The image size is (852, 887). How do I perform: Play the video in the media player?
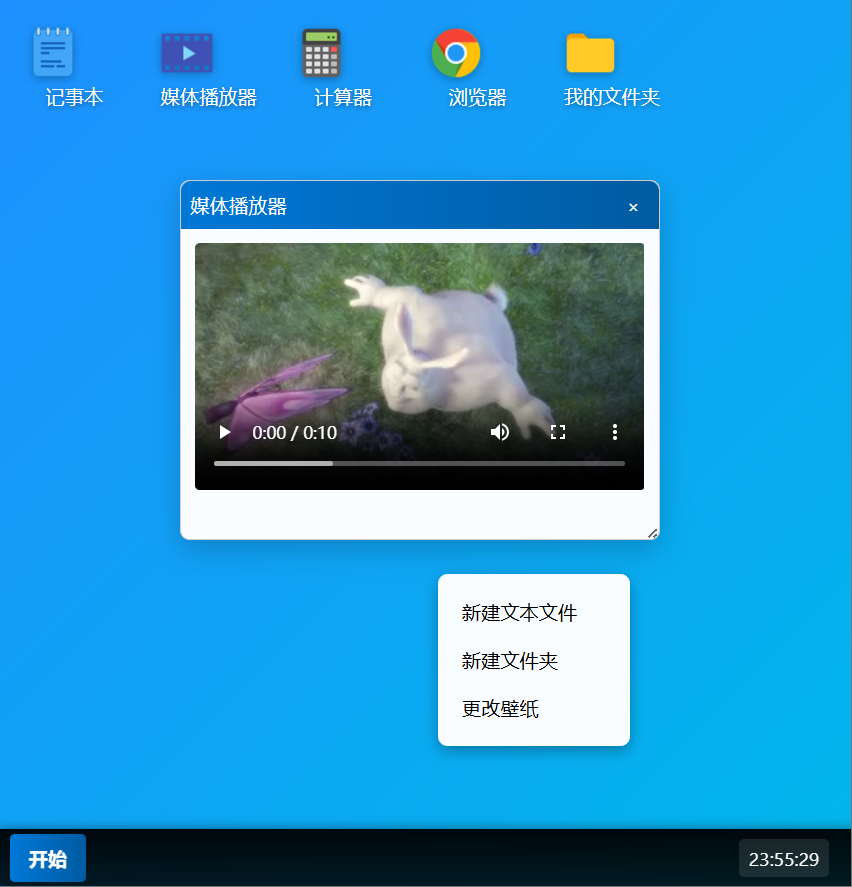click(225, 432)
